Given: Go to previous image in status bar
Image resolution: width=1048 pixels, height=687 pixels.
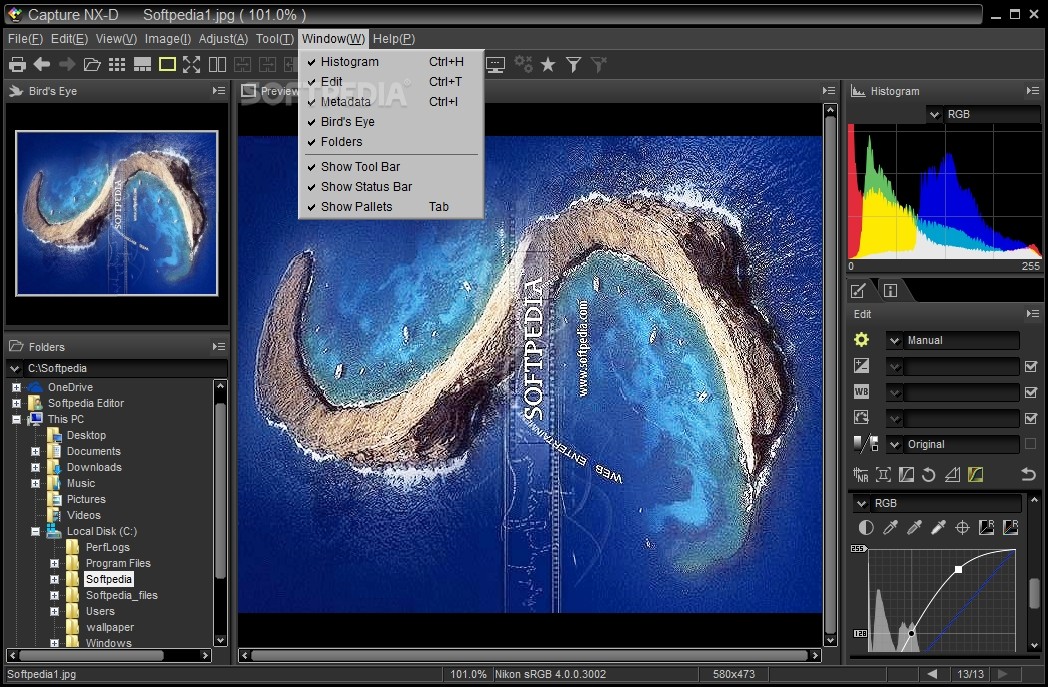Looking at the screenshot, I should 932,674.
